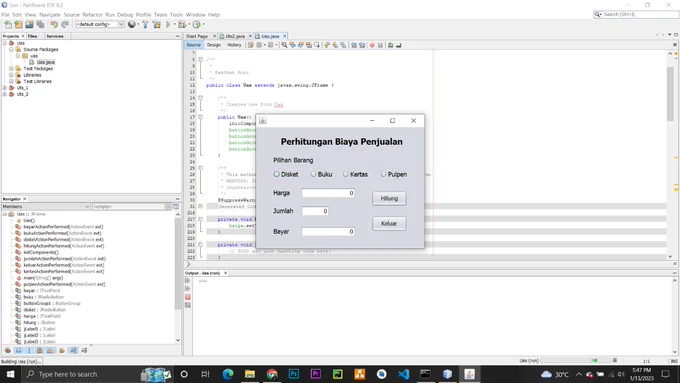The width and height of the screenshot is (680, 383).
Task: Switch to the Start Page tab
Action: (x=197, y=36)
